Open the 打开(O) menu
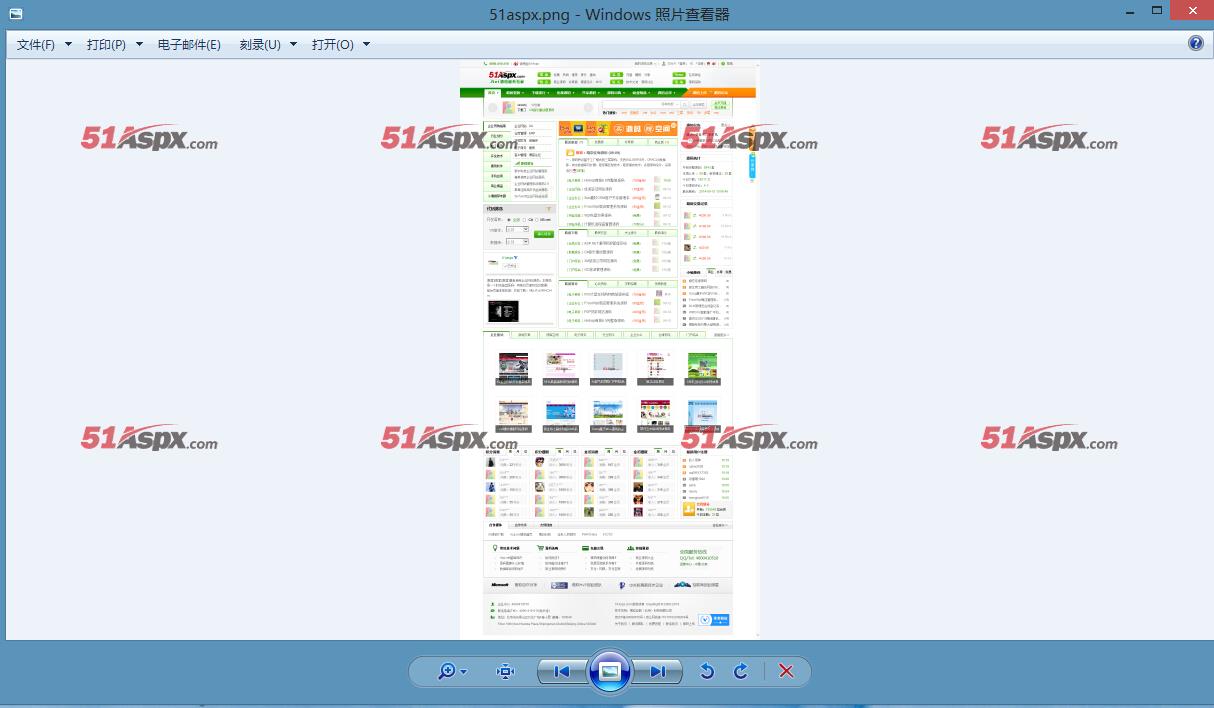The width and height of the screenshot is (1214, 708). click(x=340, y=45)
